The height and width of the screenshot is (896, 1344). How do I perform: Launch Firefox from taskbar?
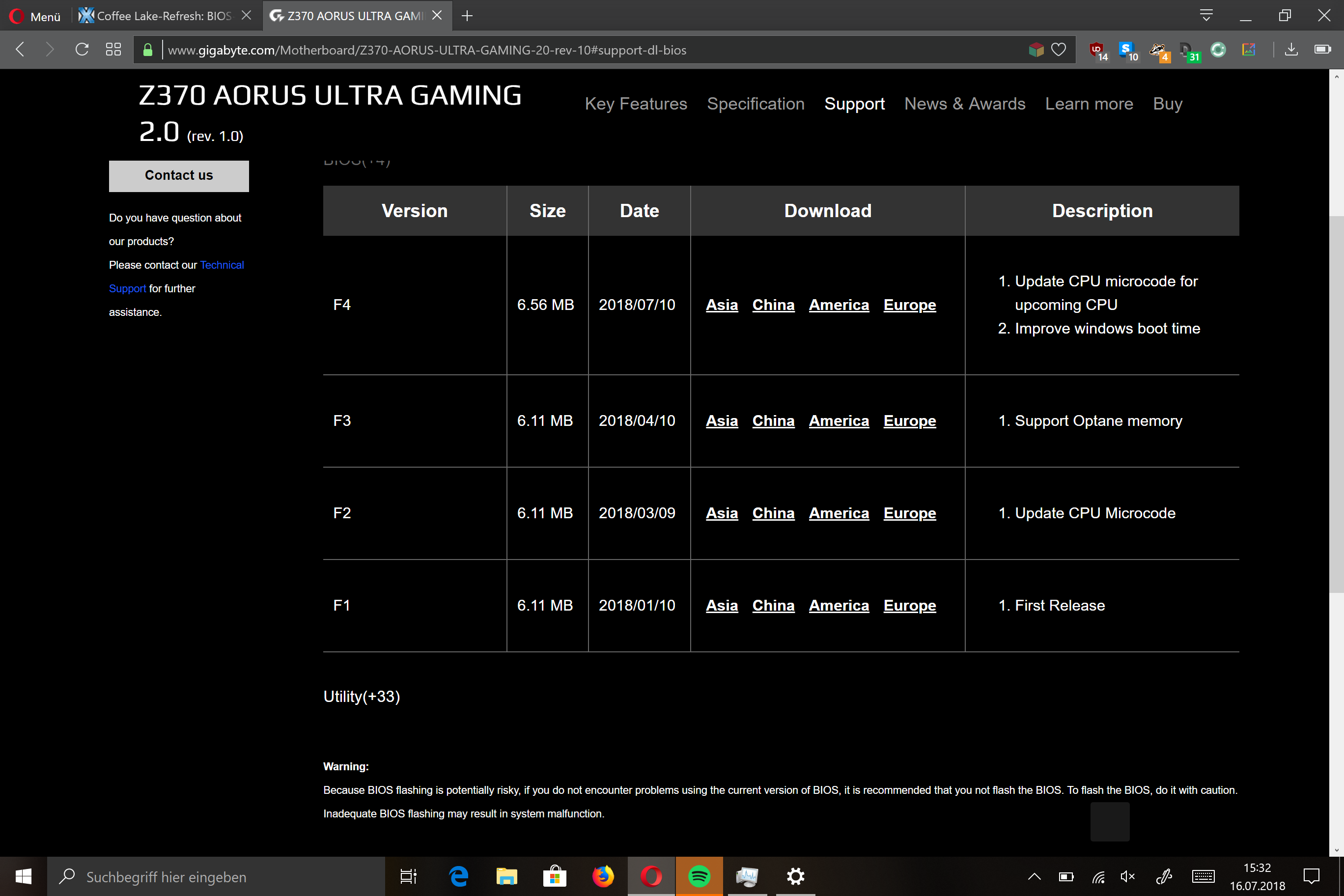click(603, 876)
